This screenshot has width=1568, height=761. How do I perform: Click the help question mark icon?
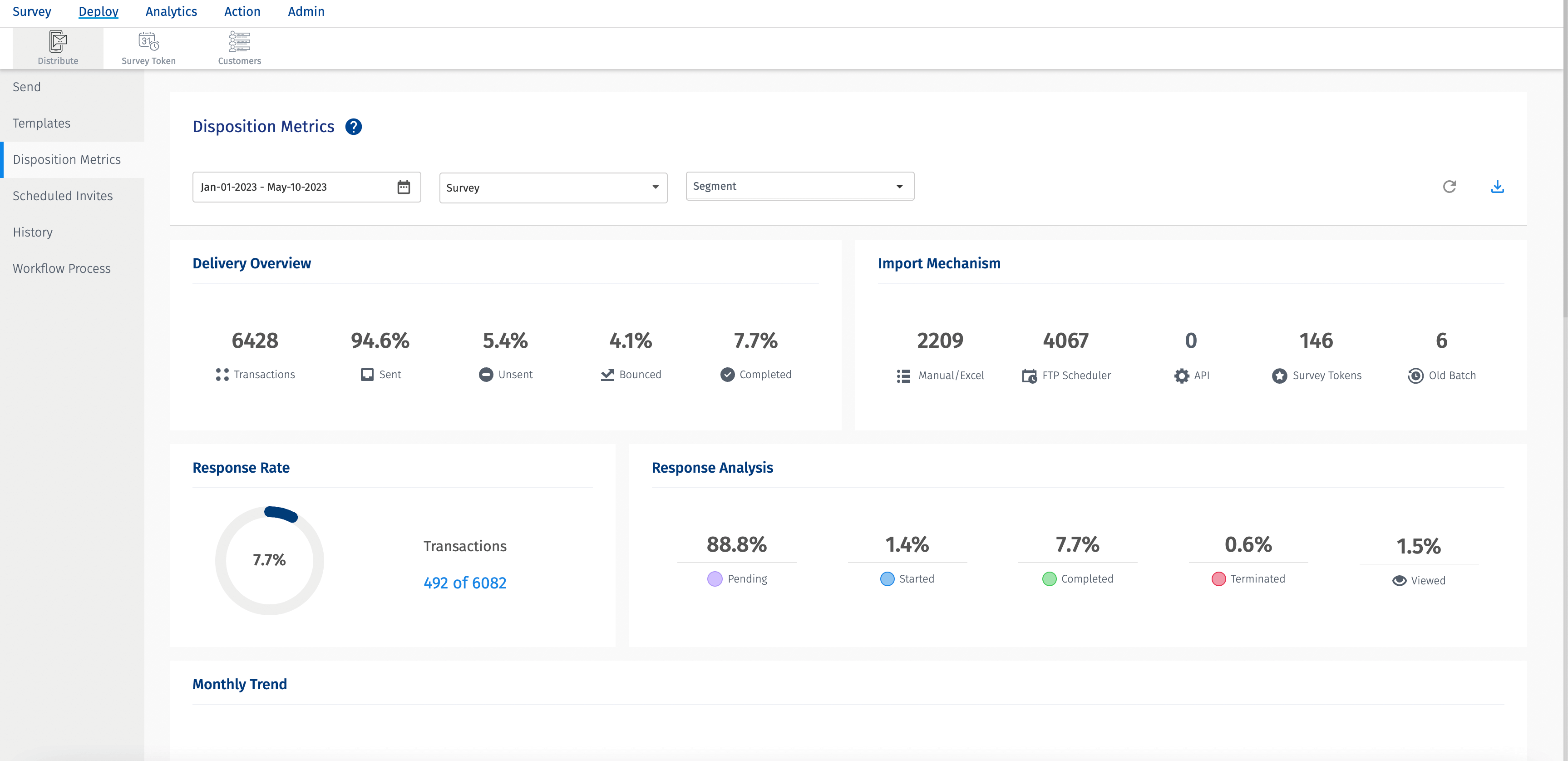coord(353,127)
